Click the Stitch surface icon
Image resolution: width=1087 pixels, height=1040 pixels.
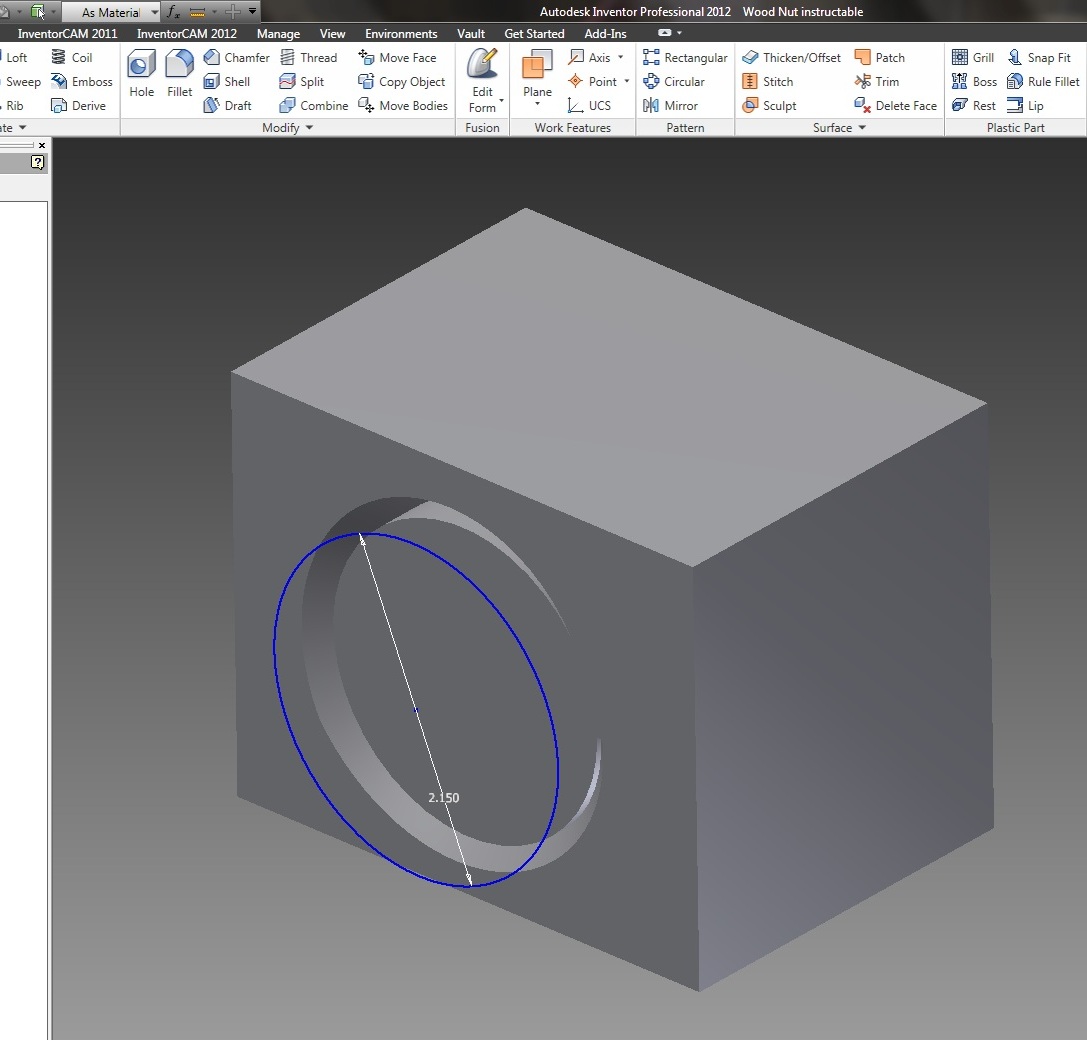[750, 82]
